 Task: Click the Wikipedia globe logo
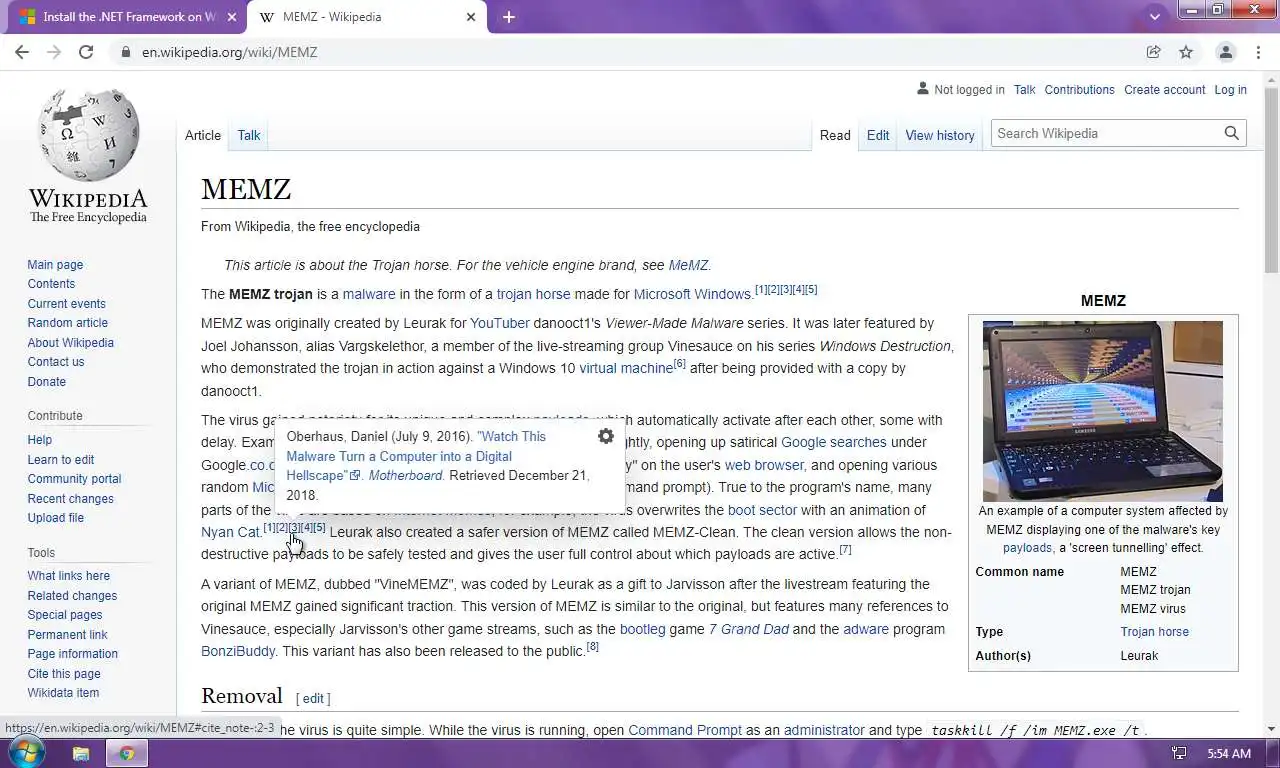click(88, 135)
